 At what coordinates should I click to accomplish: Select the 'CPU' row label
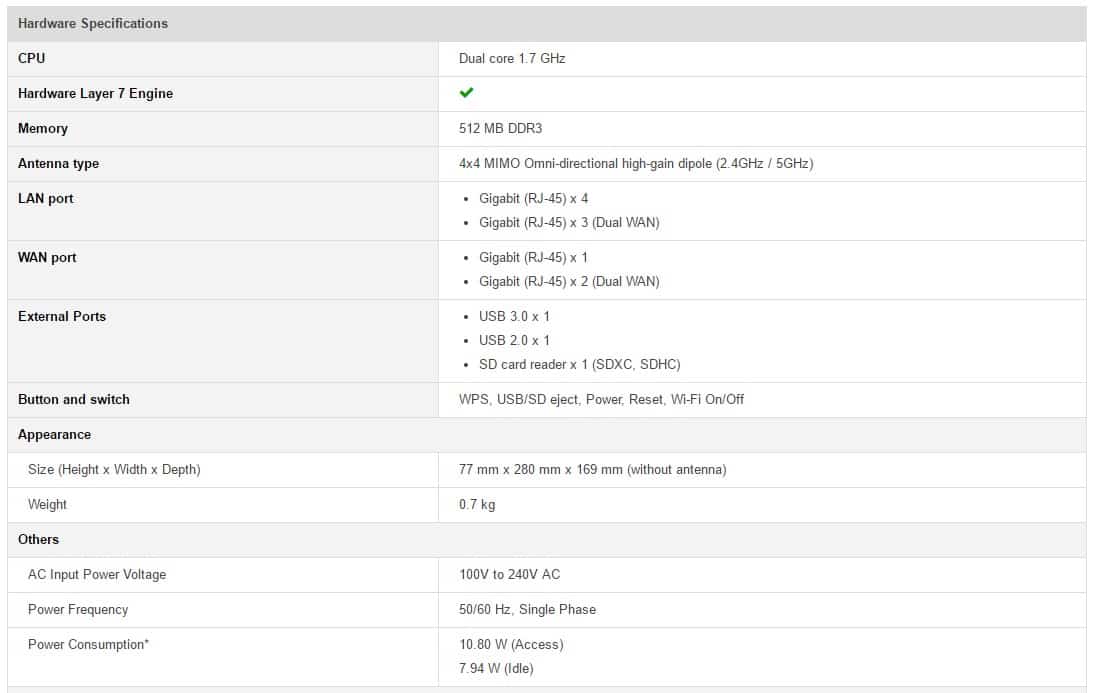[x=31, y=58]
